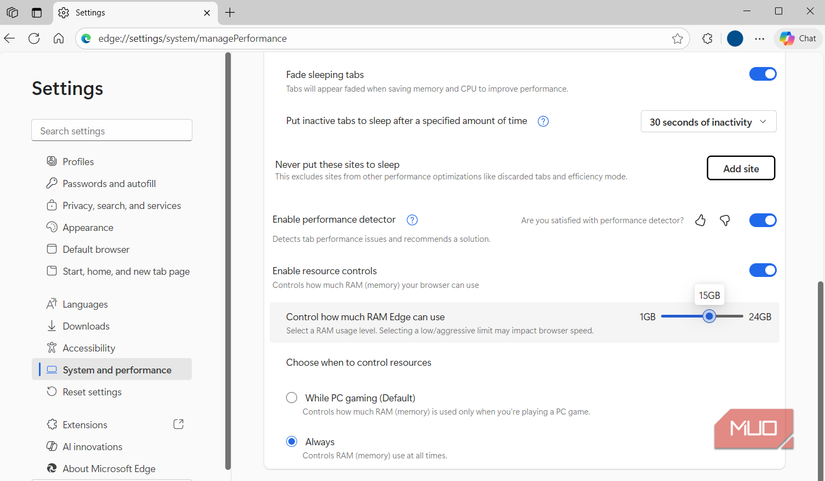Click the 24GB slider maximum label
The height and width of the screenshot is (481, 825).
[x=760, y=317]
